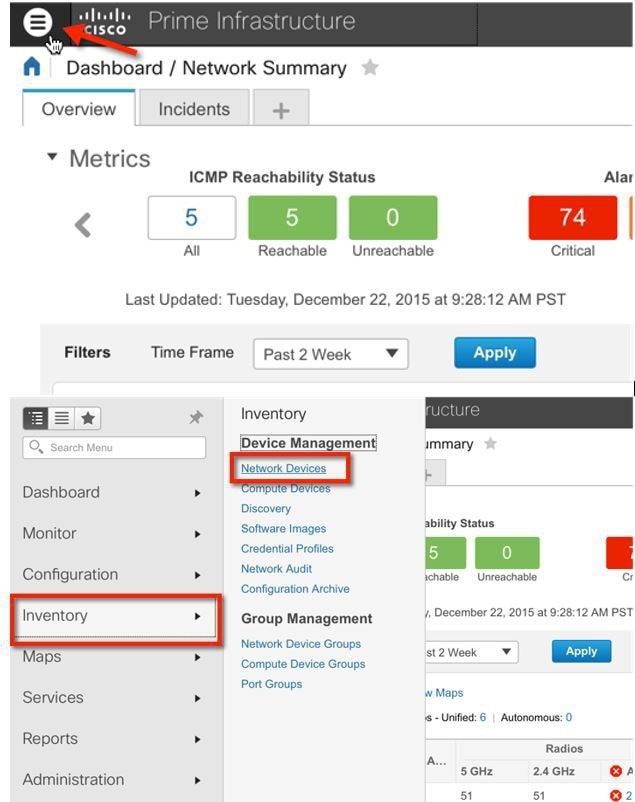Screen dimensions: 635x802
Task: Open the Port Groups link
Action: click(x=271, y=684)
